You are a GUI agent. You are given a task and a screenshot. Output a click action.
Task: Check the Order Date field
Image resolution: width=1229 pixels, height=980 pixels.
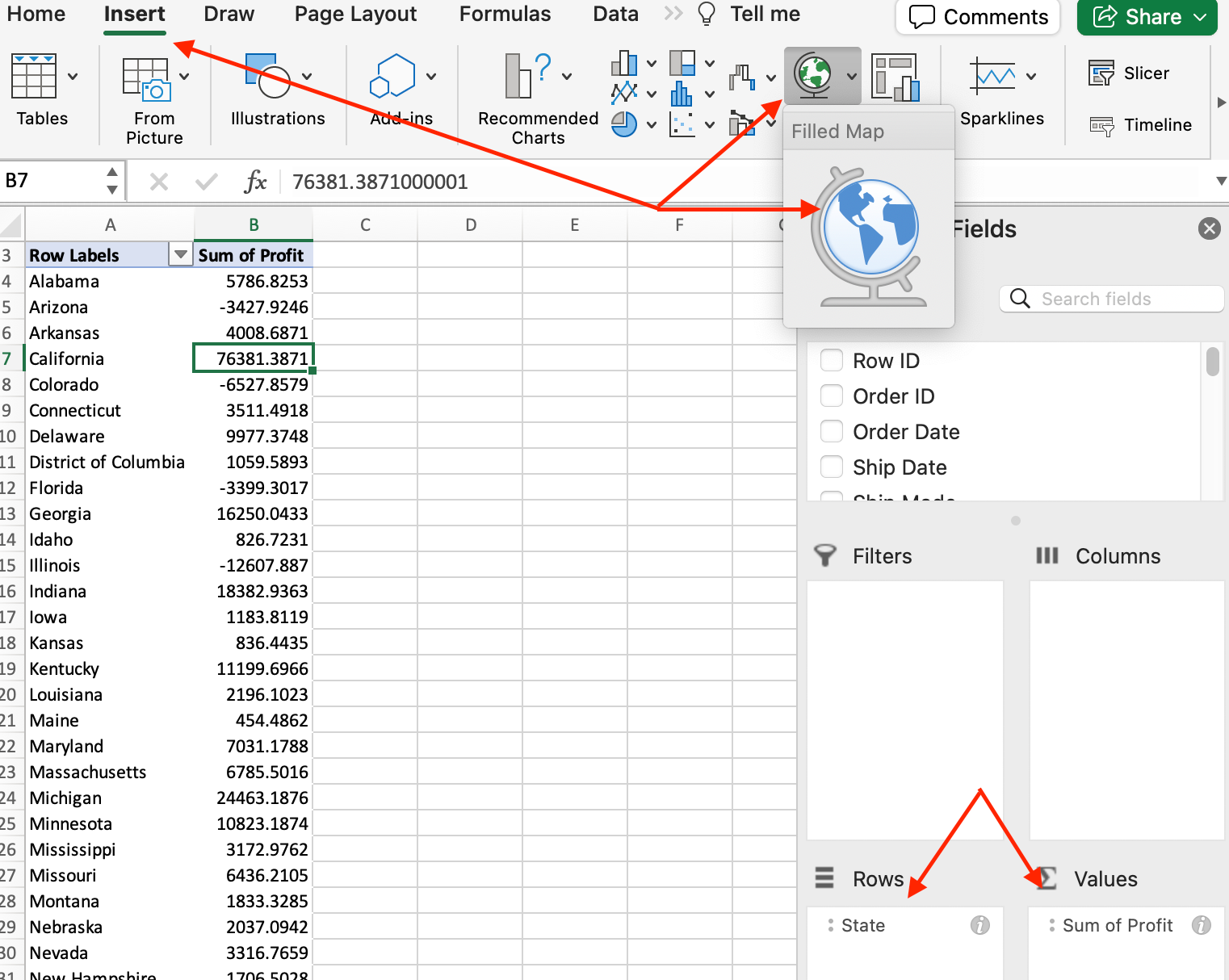(832, 431)
